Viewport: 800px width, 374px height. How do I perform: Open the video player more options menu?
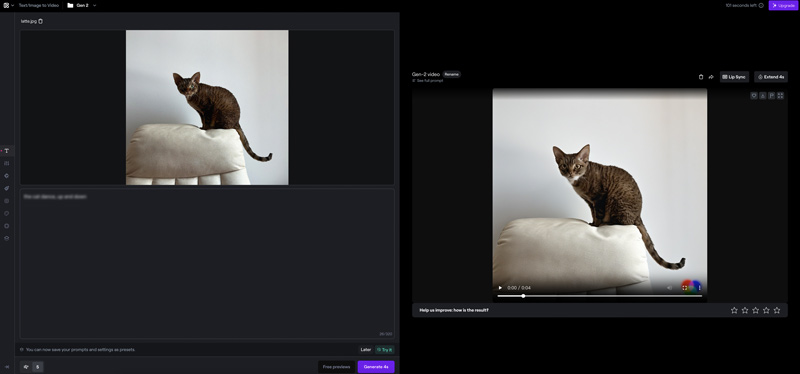699,288
